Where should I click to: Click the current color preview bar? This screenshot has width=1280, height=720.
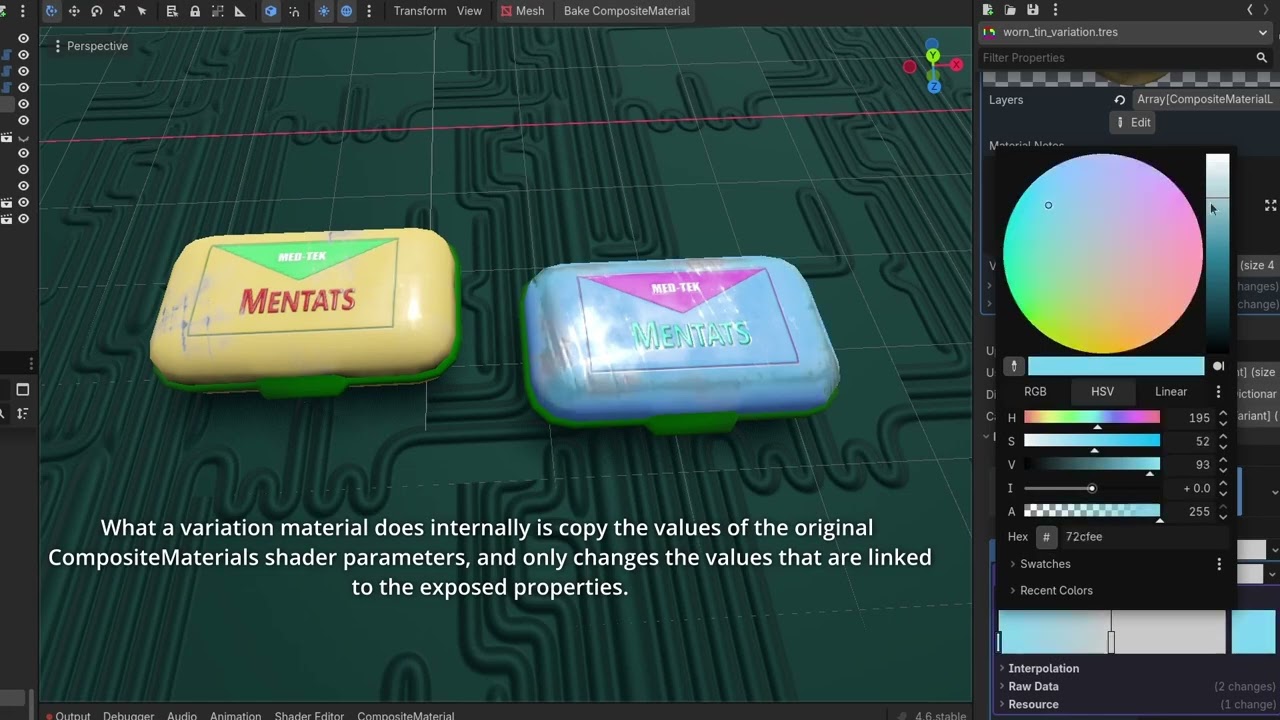click(1116, 366)
